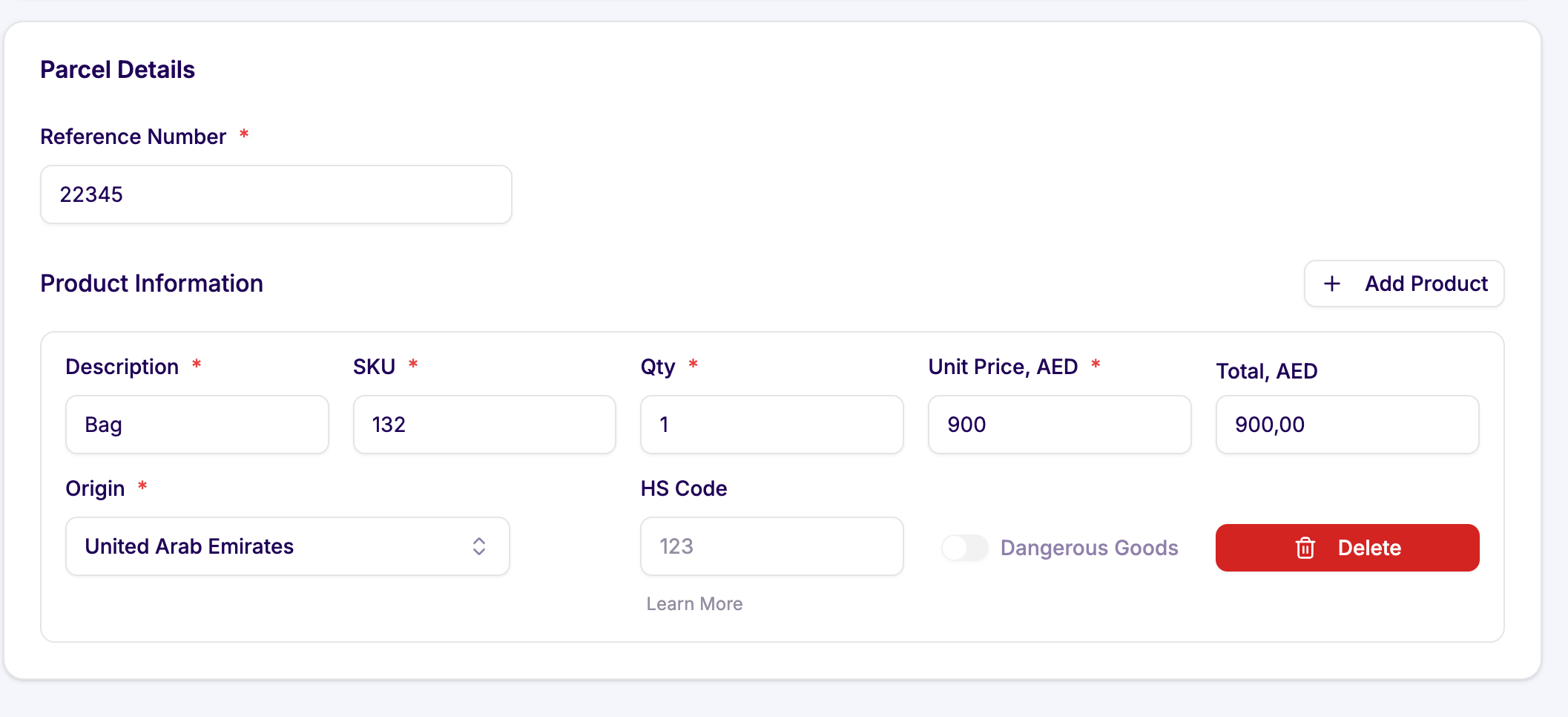Click the Product Information heading
1568x717 pixels.
pyautogui.click(x=151, y=284)
